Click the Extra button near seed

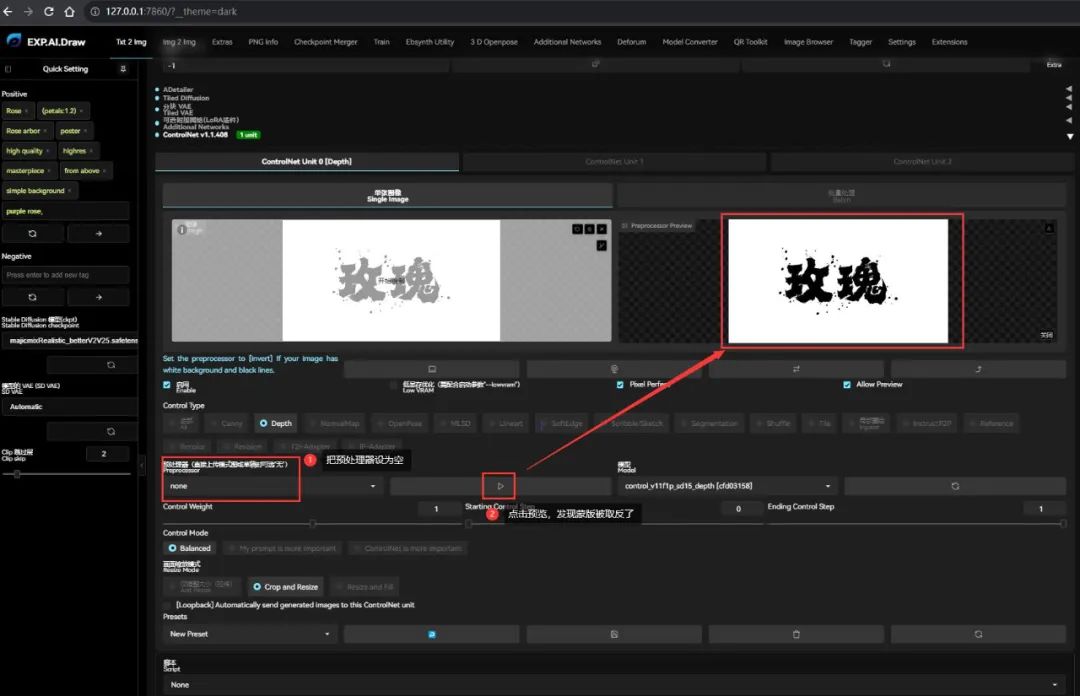click(1054, 65)
